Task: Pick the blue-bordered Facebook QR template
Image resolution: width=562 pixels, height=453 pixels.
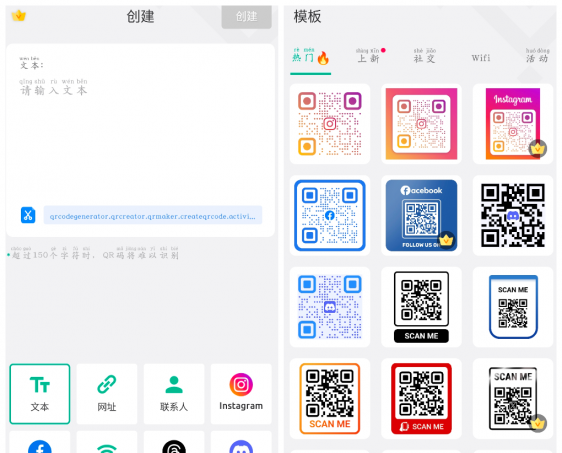Action: point(330,215)
